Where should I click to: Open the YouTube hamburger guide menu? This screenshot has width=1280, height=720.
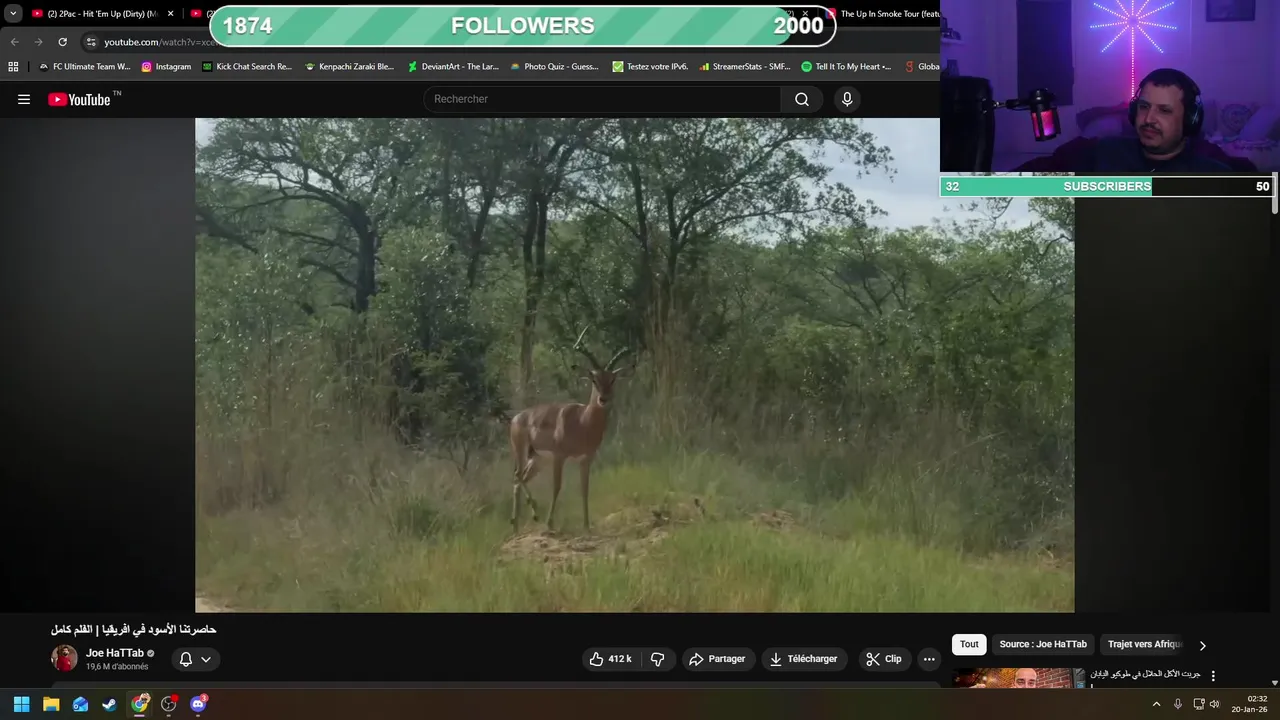pyautogui.click(x=24, y=99)
